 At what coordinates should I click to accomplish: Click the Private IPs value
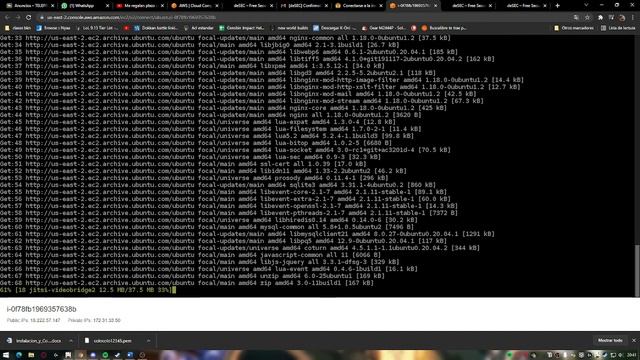coord(106,320)
